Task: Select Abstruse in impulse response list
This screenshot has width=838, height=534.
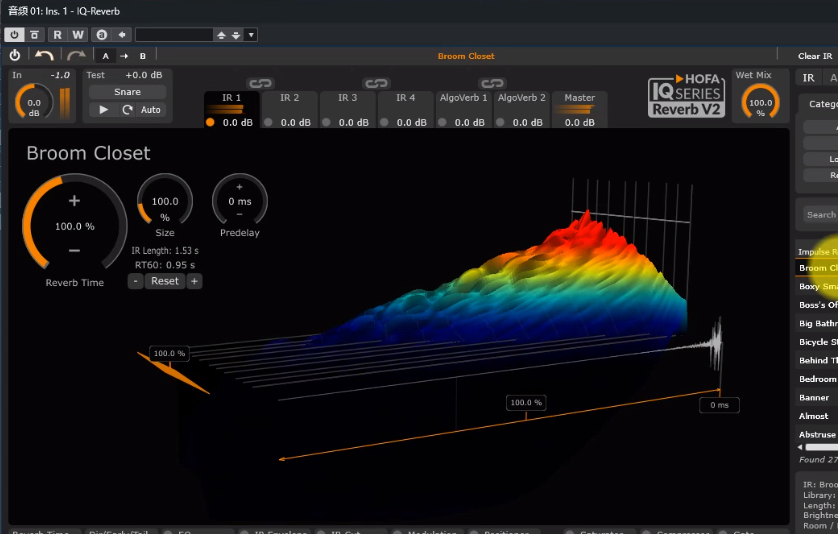Action: (x=817, y=435)
